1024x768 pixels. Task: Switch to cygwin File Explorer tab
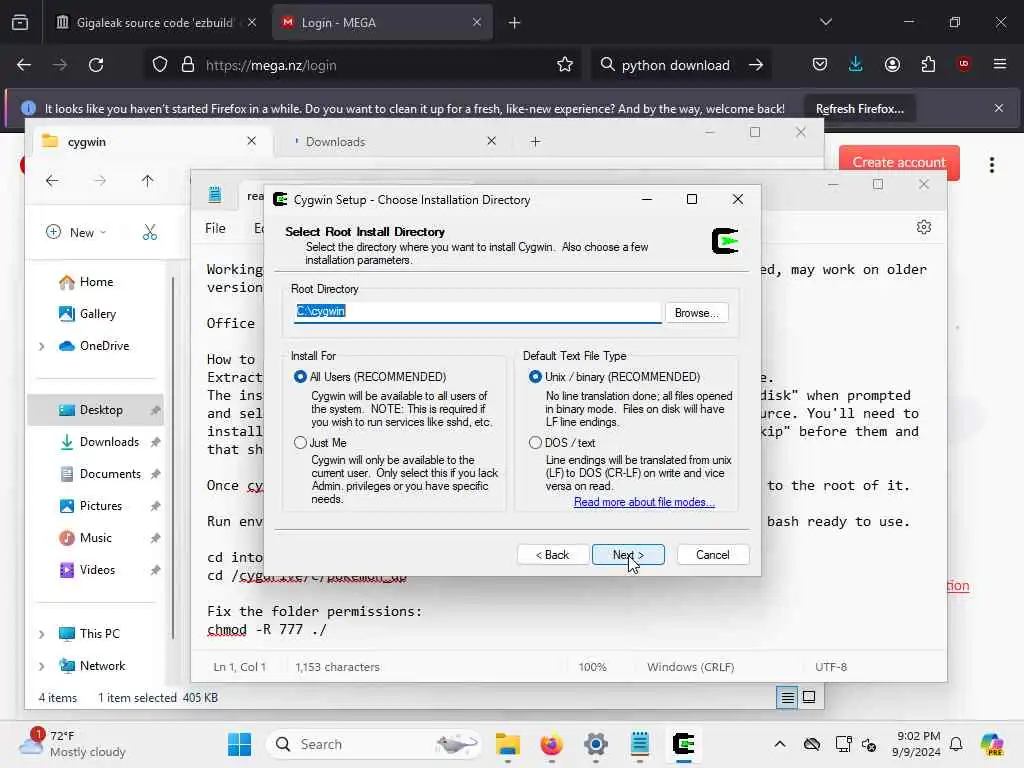[x=150, y=142]
